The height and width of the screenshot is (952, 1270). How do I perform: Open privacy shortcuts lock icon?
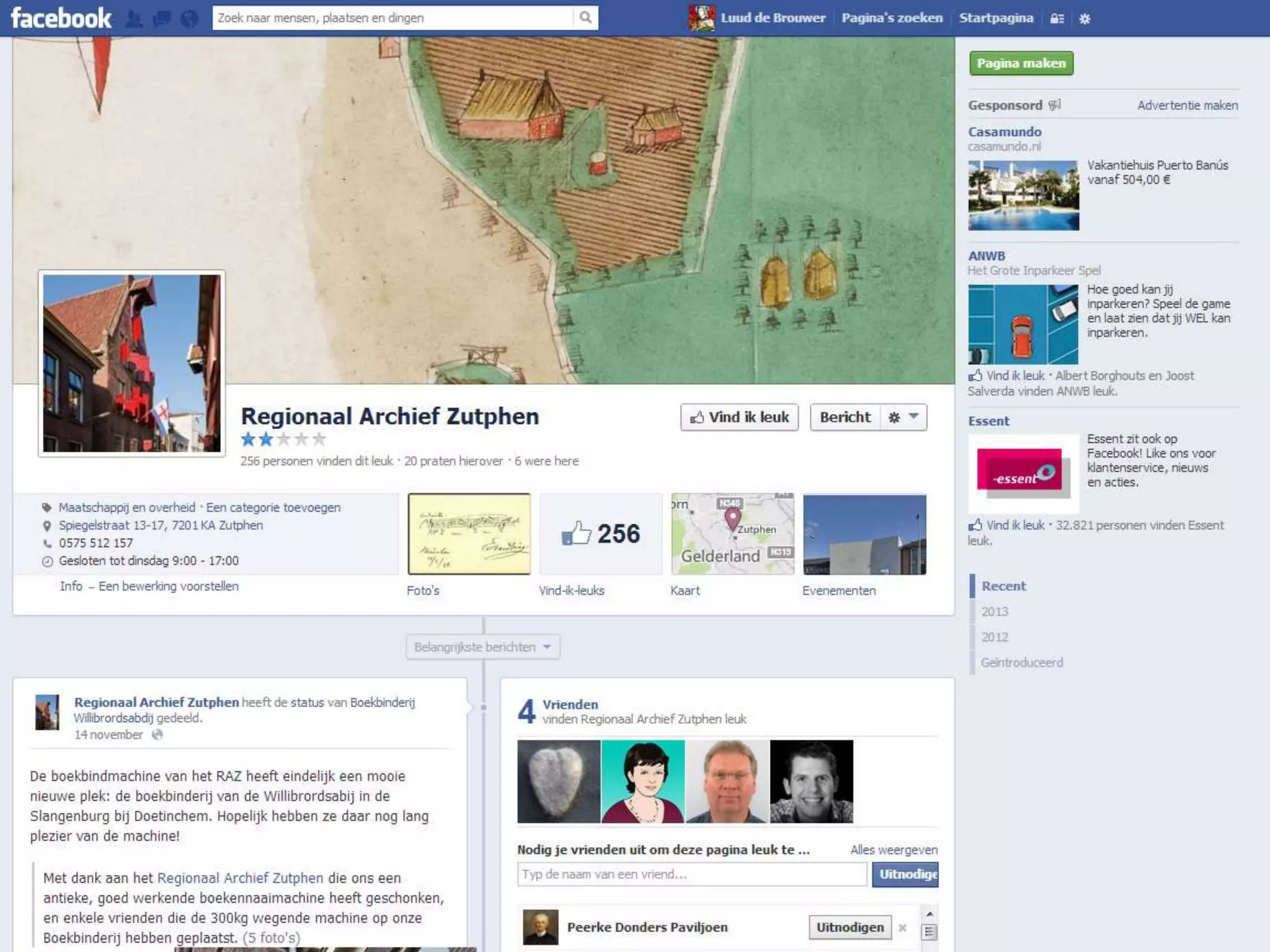tap(1057, 19)
